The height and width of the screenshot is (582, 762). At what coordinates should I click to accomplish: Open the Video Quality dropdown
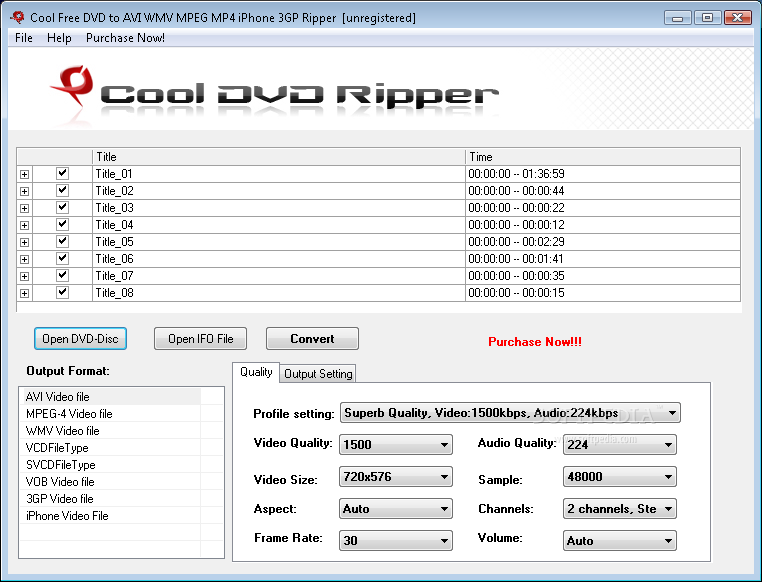pyautogui.click(x=396, y=445)
